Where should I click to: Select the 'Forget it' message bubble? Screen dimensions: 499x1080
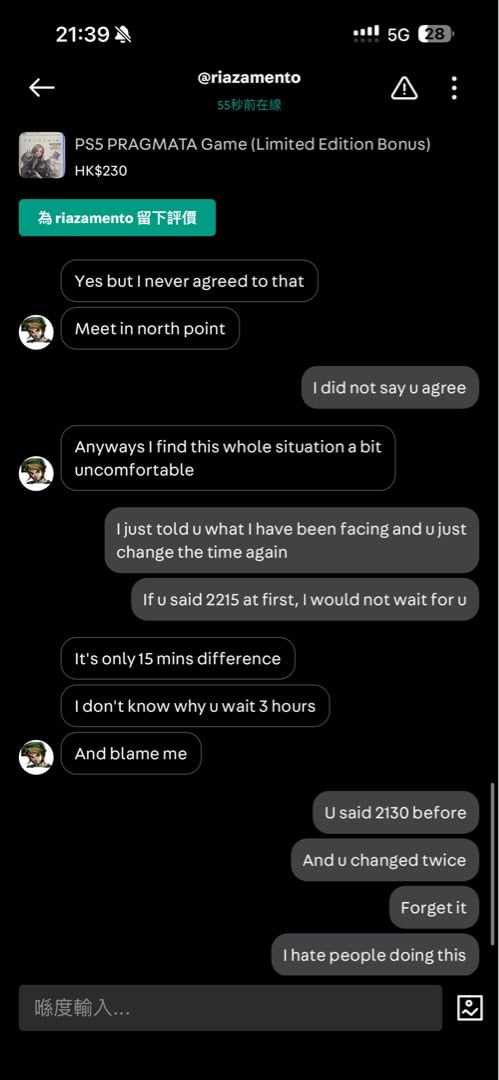434,907
